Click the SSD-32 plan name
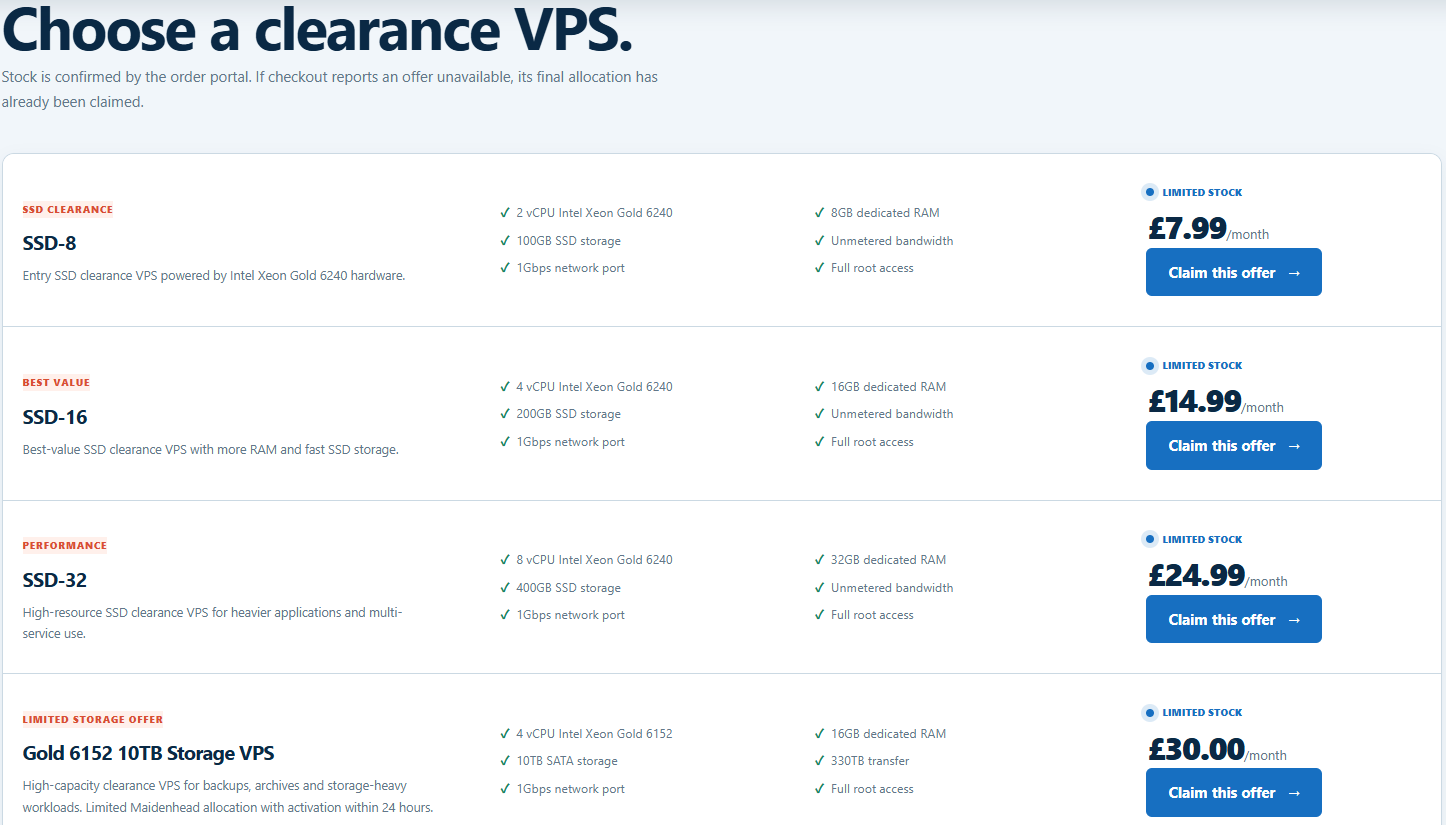This screenshot has width=1446, height=825. pos(55,580)
